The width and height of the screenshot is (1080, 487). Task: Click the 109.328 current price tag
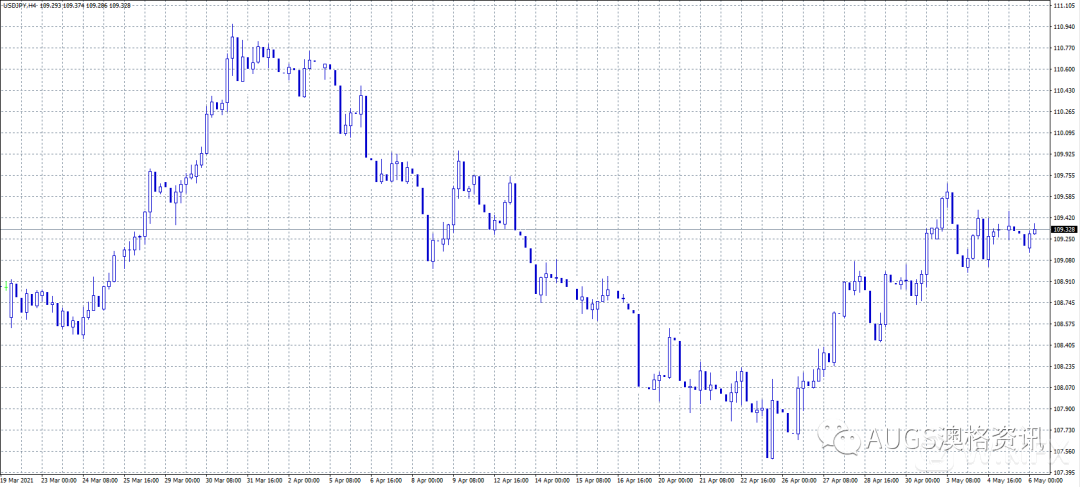coord(1064,229)
